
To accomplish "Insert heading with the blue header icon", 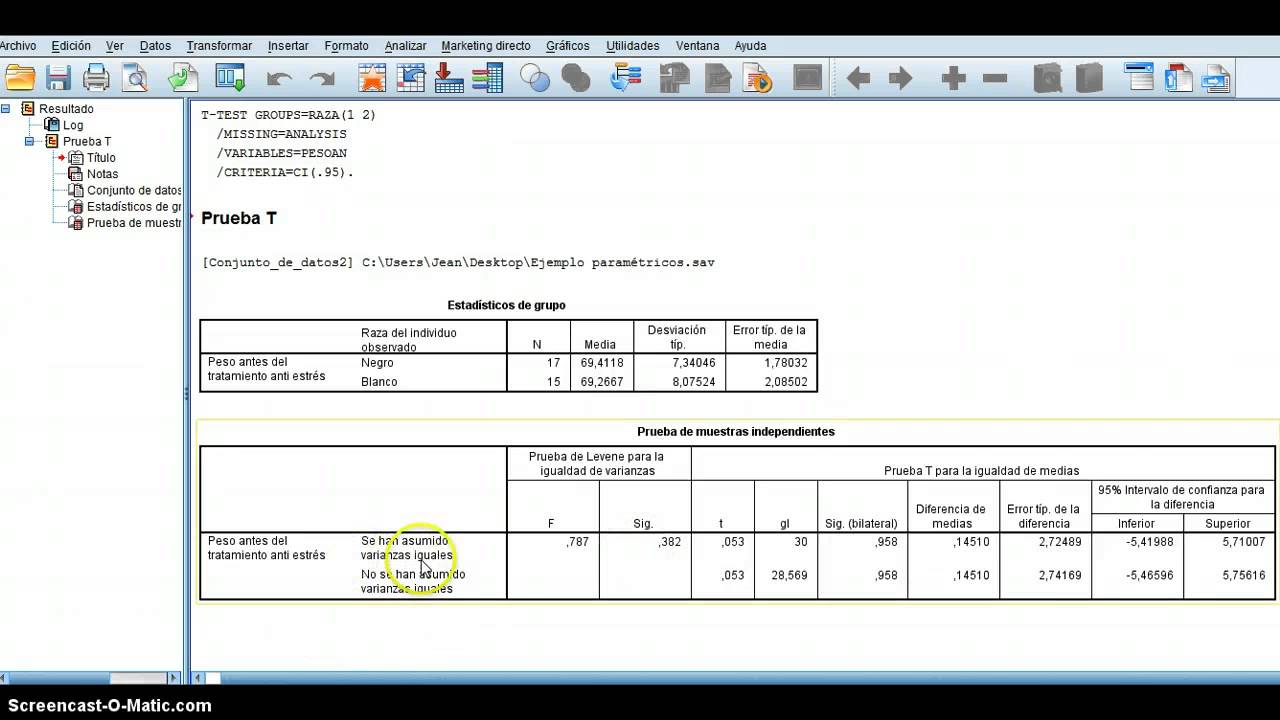I will tap(1139, 77).
